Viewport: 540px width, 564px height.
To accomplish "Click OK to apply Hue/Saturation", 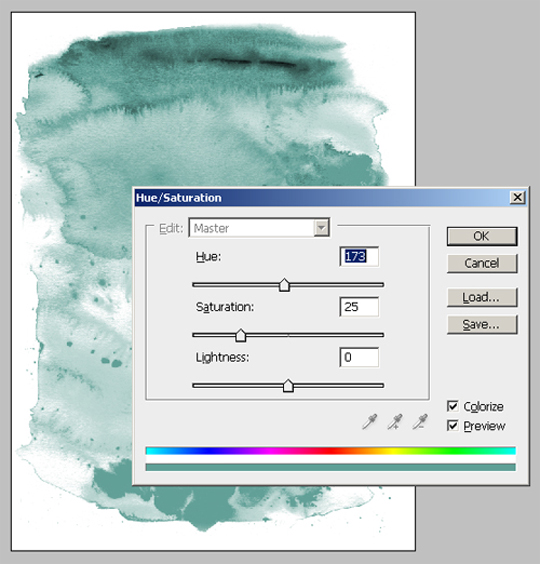I will coord(482,236).
